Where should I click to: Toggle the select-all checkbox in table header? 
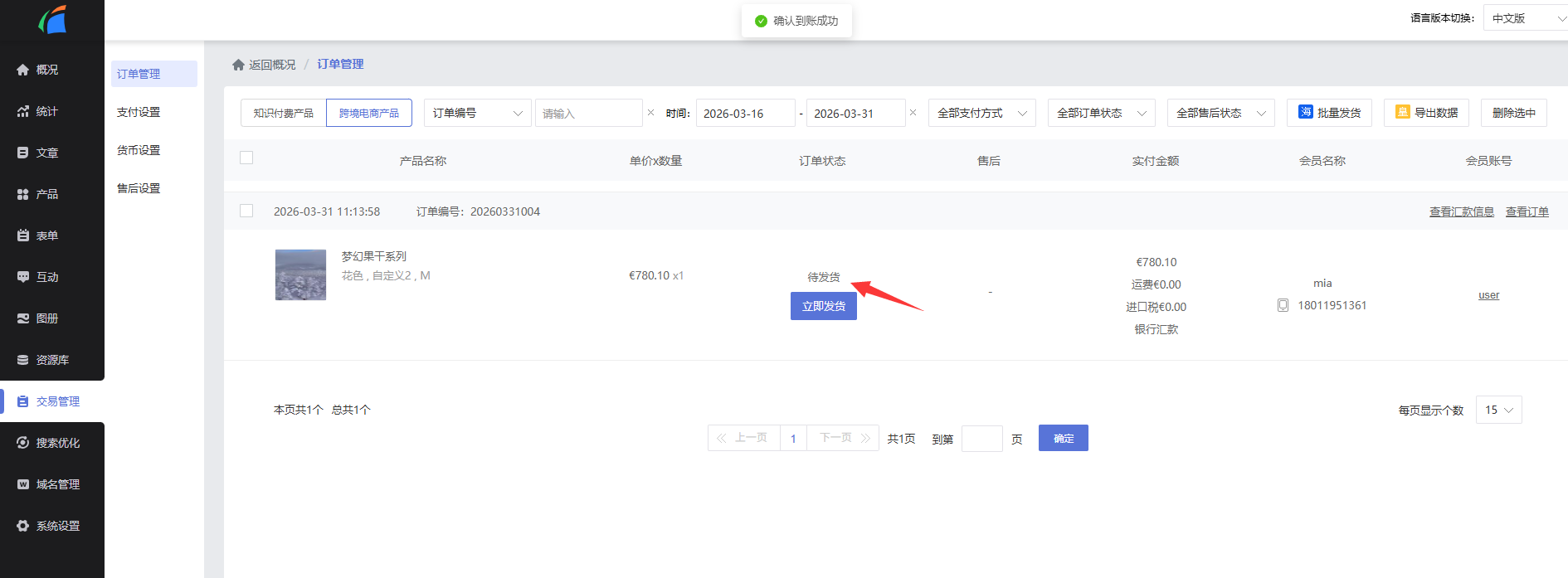246,158
